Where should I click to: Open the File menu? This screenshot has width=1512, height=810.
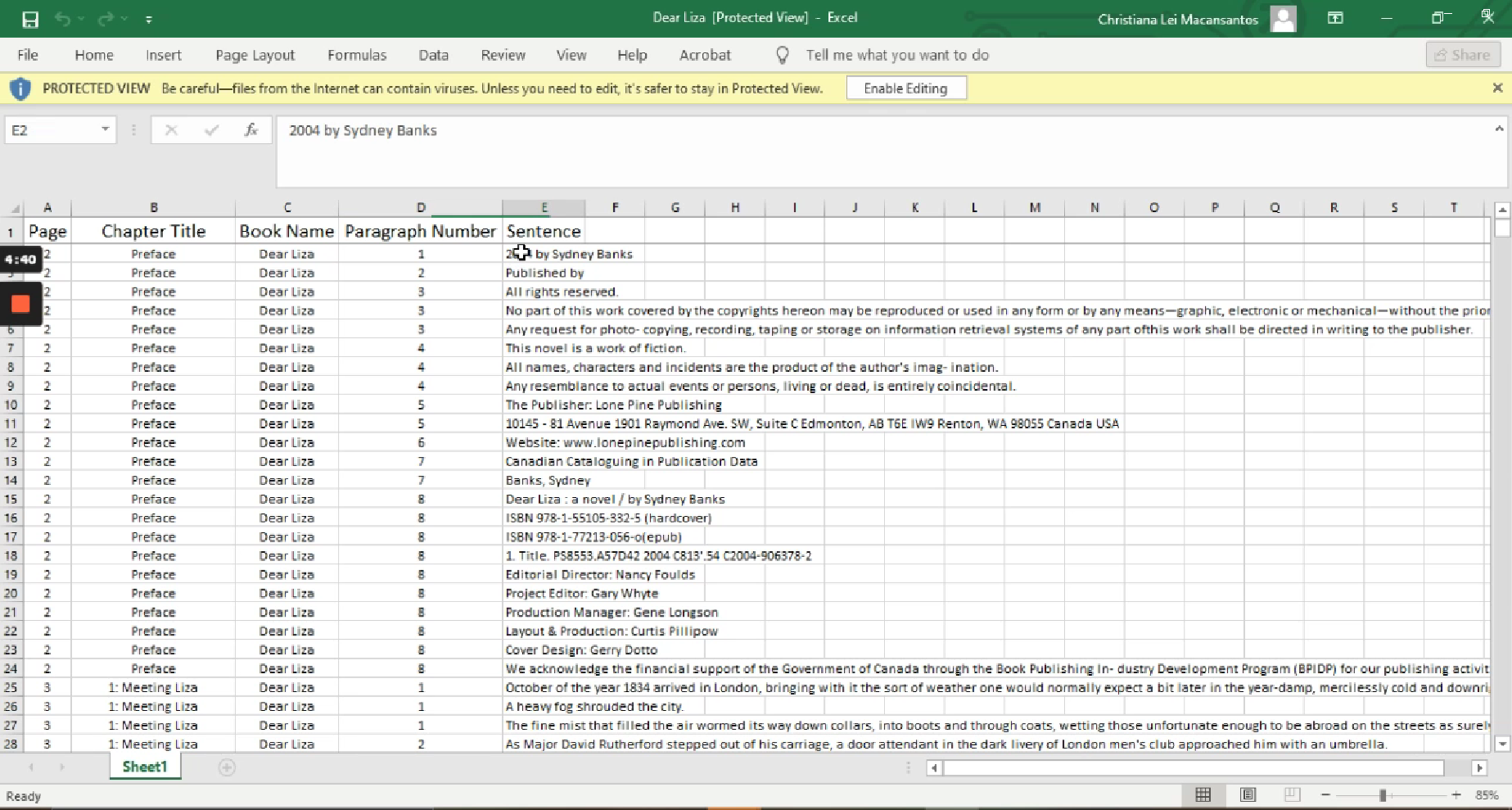(28, 55)
